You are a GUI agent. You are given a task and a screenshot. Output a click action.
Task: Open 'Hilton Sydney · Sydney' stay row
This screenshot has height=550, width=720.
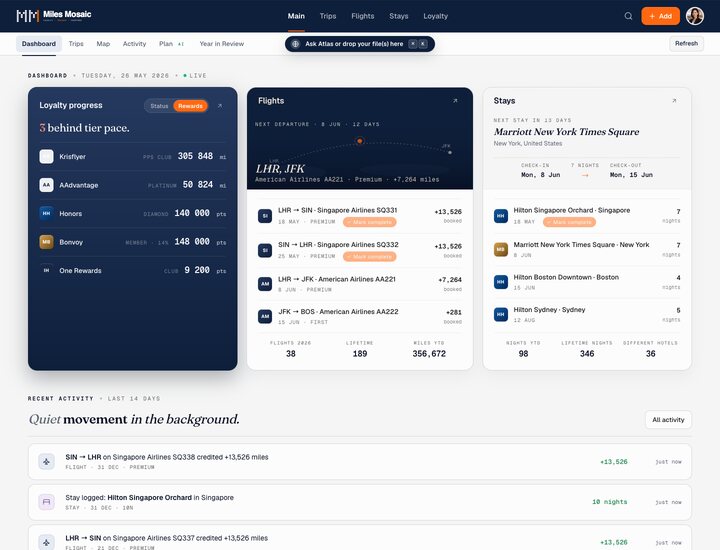(x=587, y=314)
